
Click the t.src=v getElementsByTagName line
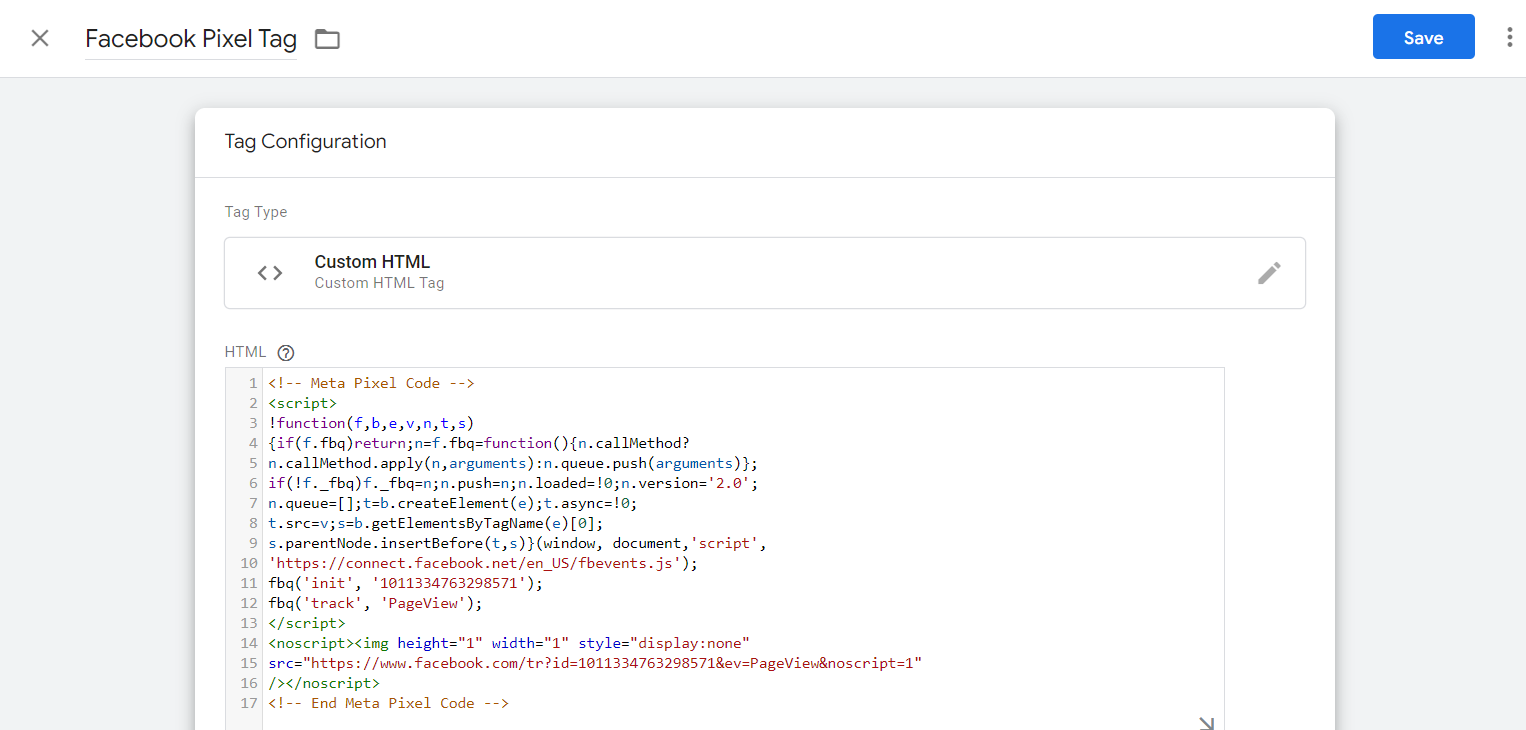coord(436,523)
